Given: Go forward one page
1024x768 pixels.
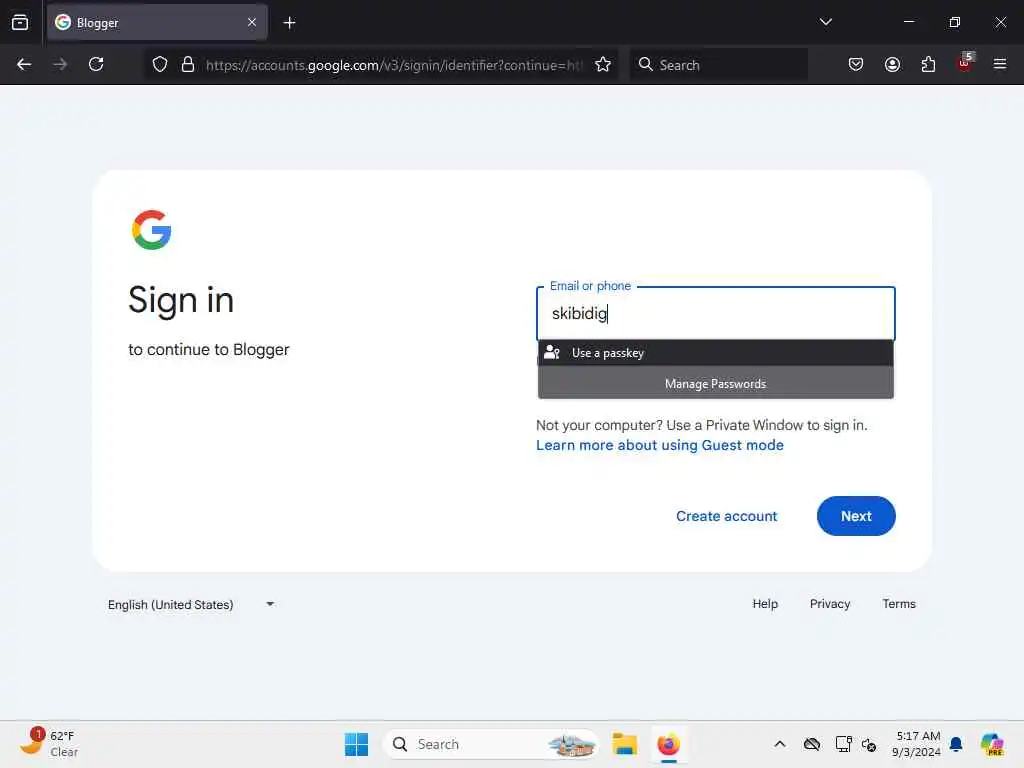Looking at the screenshot, I should [x=60, y=64].
